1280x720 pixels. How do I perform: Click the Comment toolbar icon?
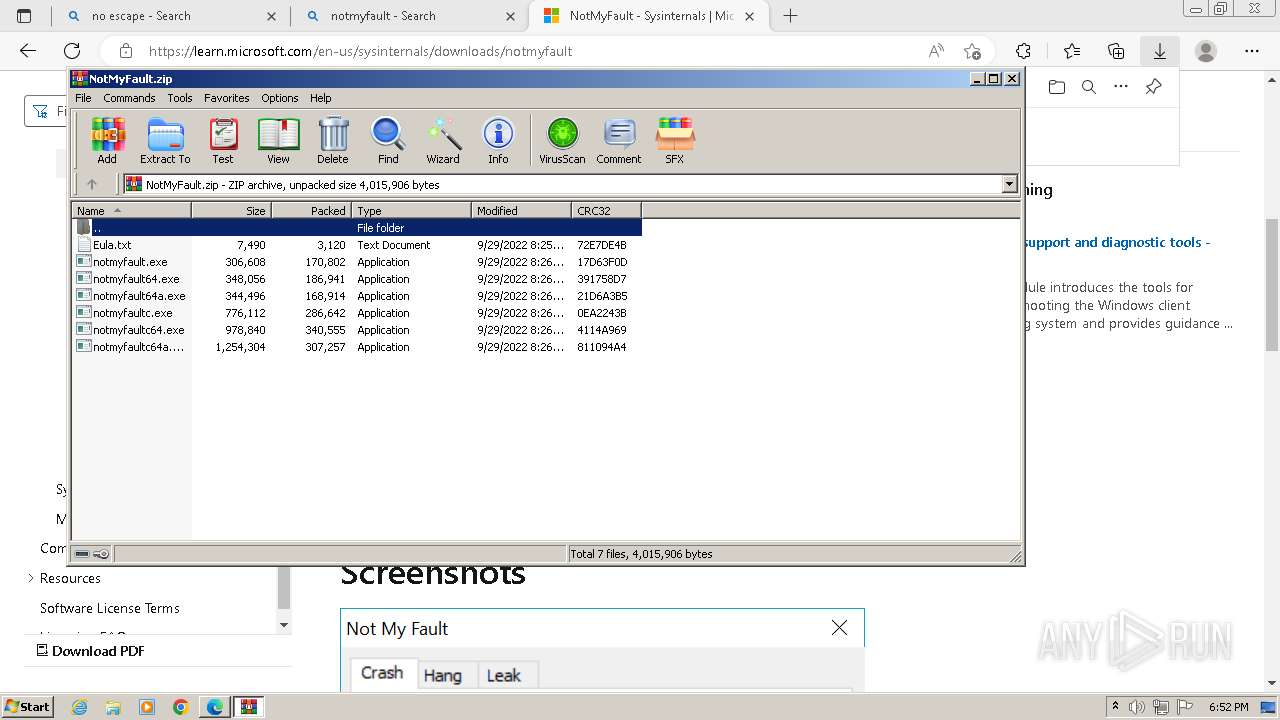619,140
